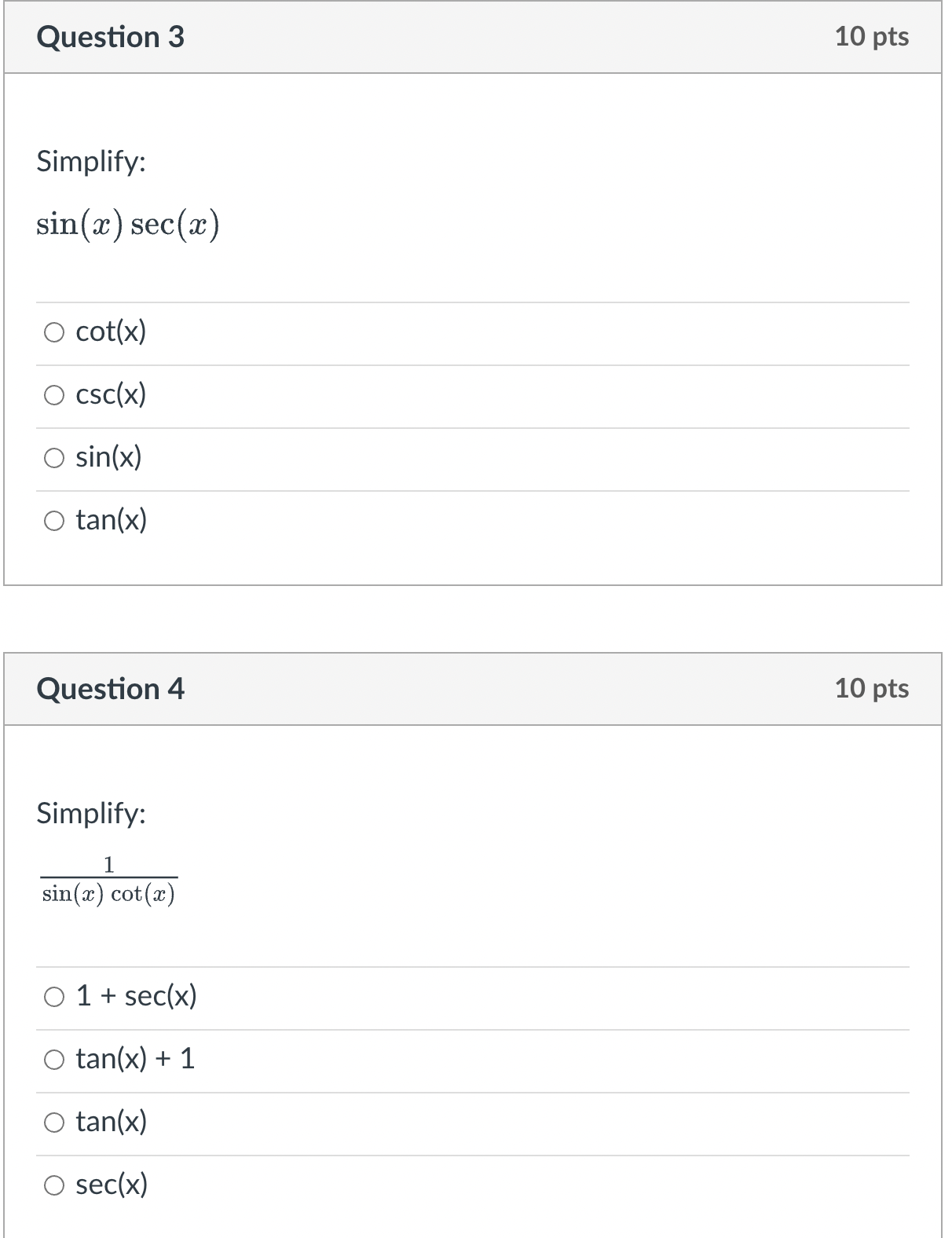The image size is (952, 1238).
Task: Select the 1 + sec(x) answer in Question 4
Action: tap(55, 996)
